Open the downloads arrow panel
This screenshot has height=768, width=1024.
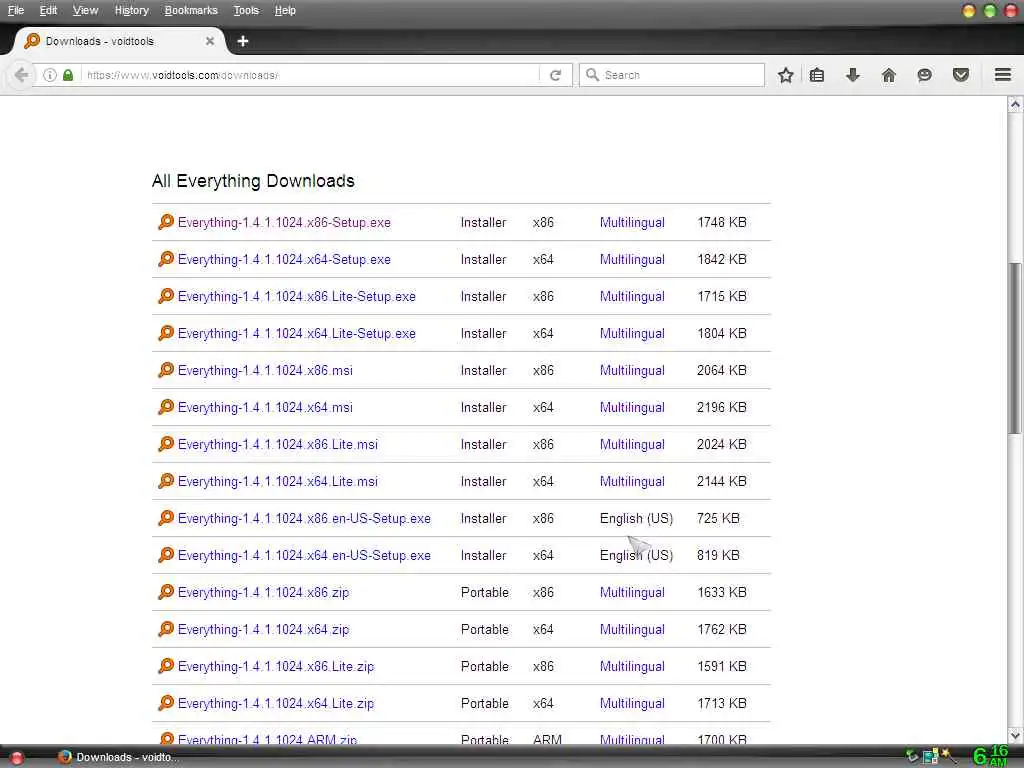pyautogui.click(x=853, y=75)
